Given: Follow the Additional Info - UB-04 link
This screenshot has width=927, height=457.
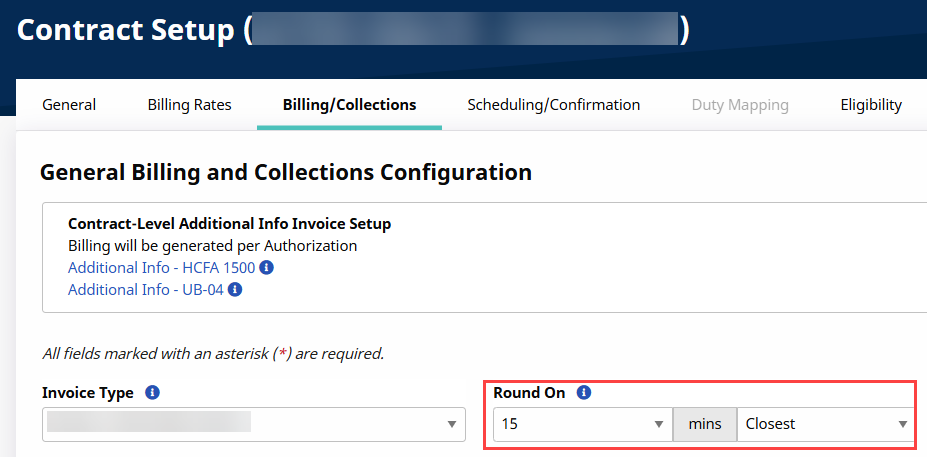Looking at the screenshot, I should click(145, 290).
